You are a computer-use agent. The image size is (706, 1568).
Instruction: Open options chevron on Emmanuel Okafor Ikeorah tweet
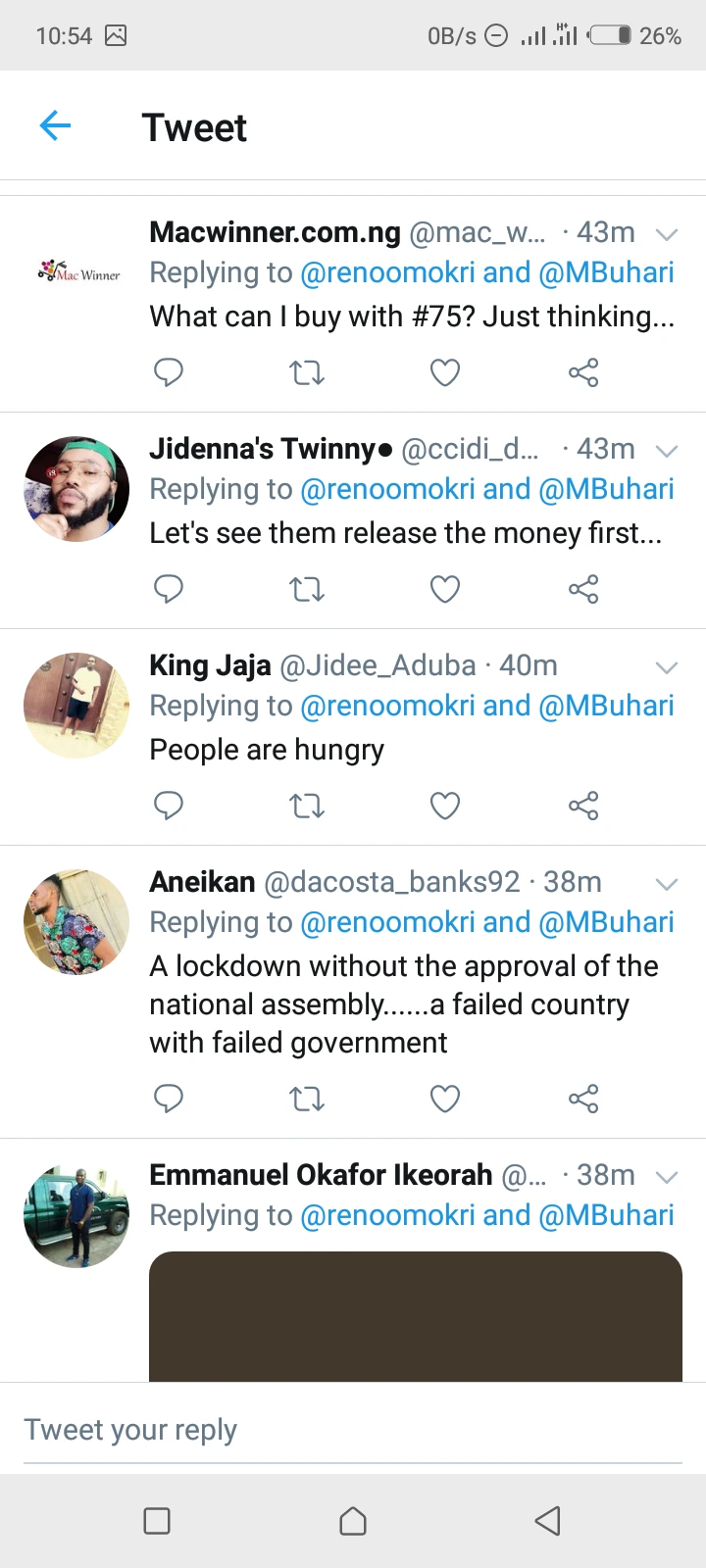[x=667, y=1177]
